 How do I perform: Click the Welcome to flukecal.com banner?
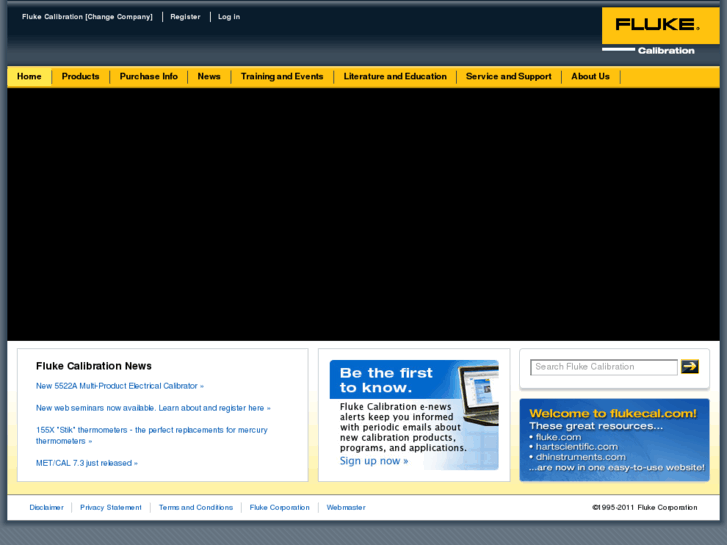(x=614, y=440)
